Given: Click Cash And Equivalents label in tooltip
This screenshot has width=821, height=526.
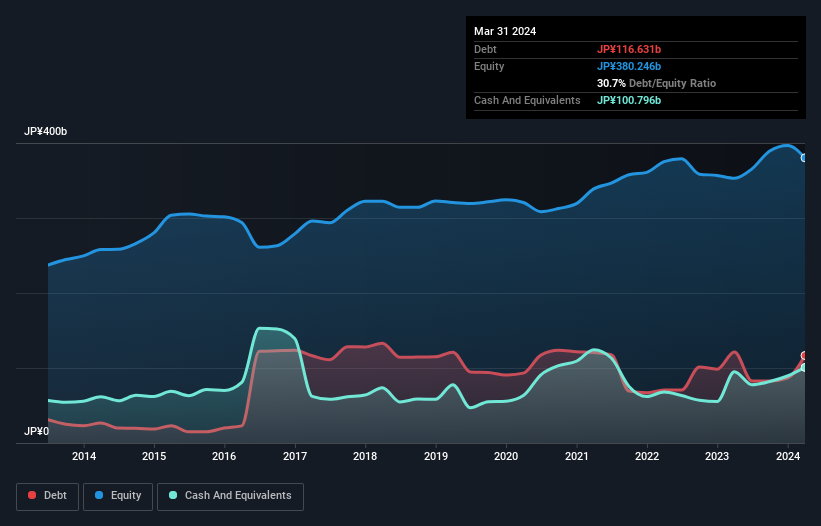Looking at the screenshot, I should click(x=527, y=100).
